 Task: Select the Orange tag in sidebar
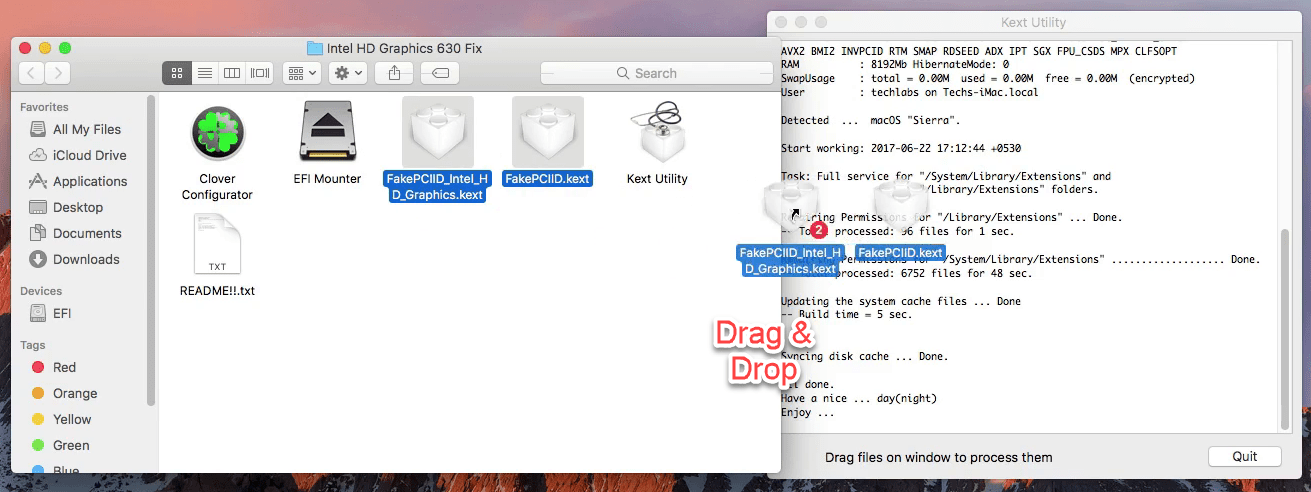[x=64, y=393]
